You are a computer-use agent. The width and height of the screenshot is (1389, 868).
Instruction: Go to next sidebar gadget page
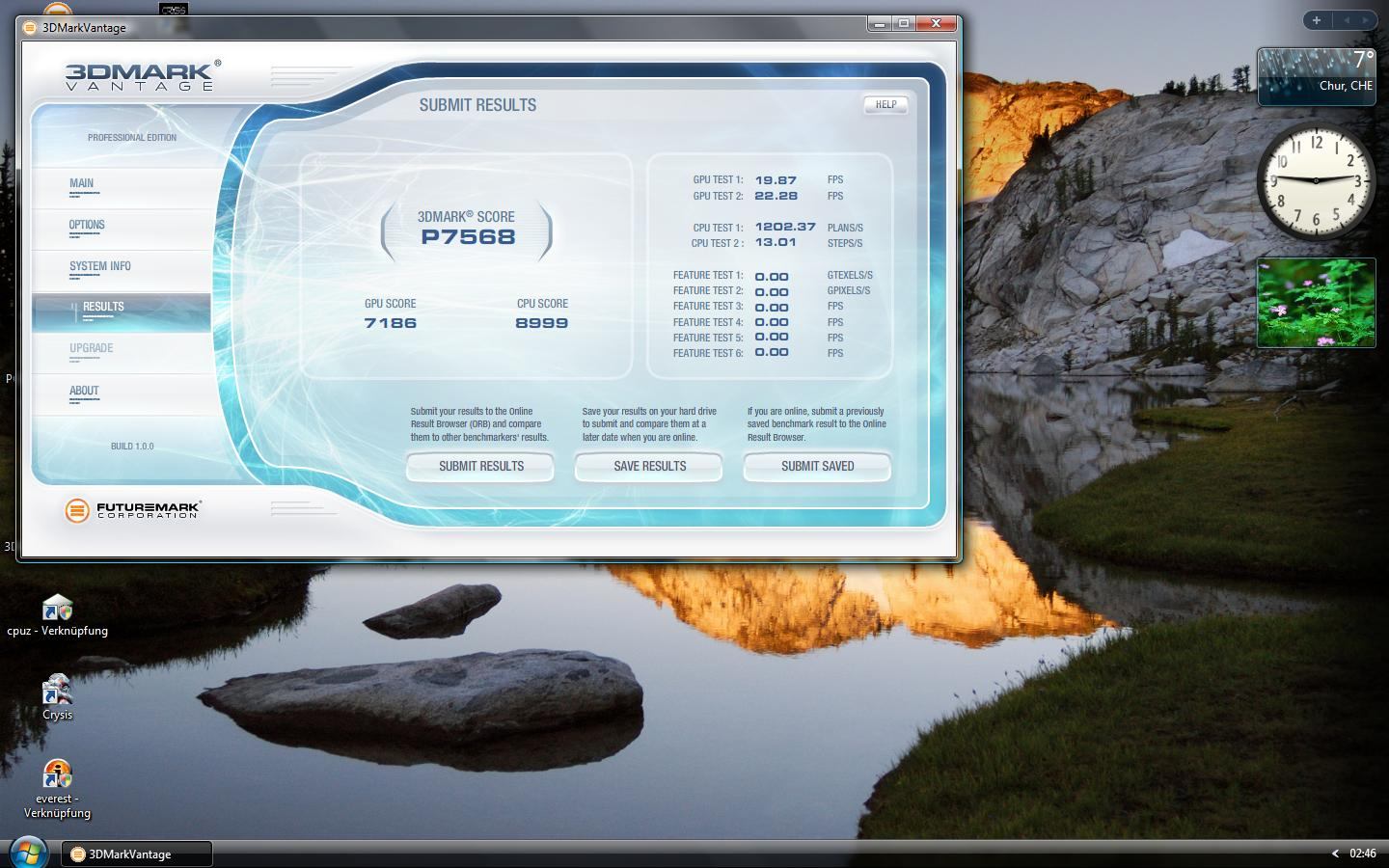(1365, 20)
